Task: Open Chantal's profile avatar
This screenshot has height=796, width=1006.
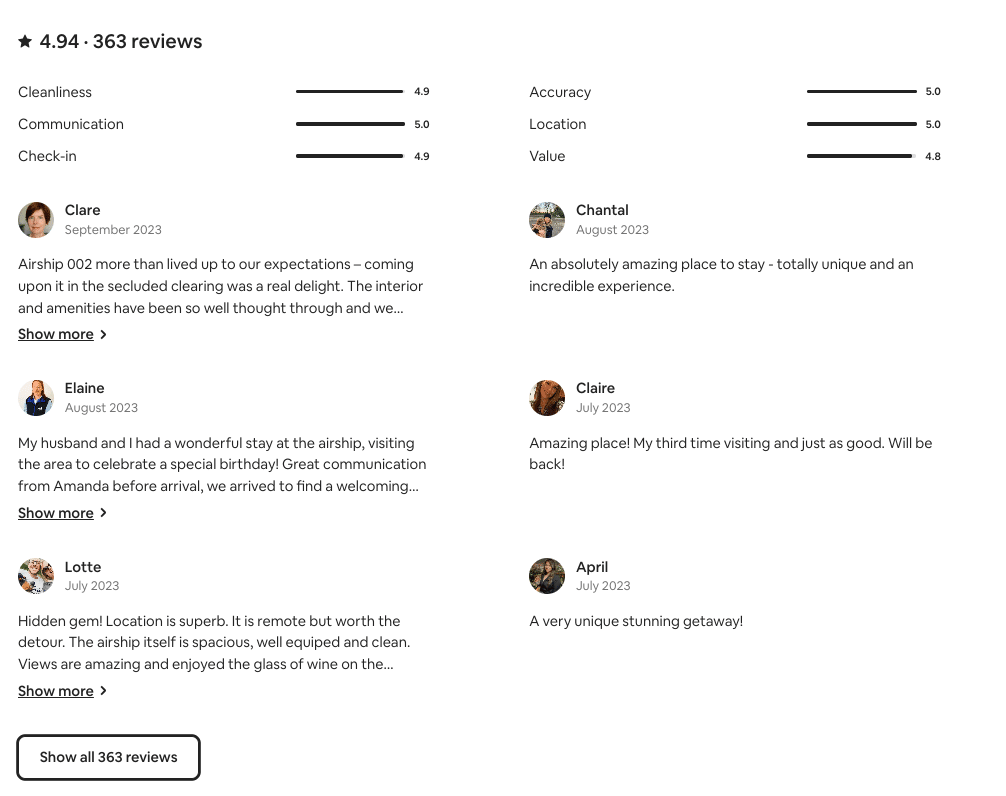Action: (547, 220)
